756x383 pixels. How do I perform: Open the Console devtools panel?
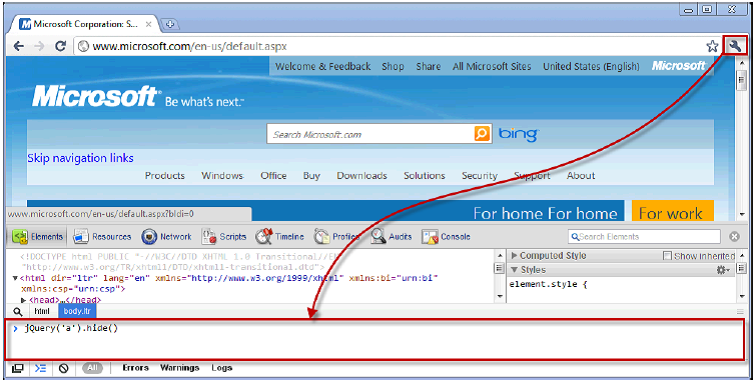click(446, 236)
